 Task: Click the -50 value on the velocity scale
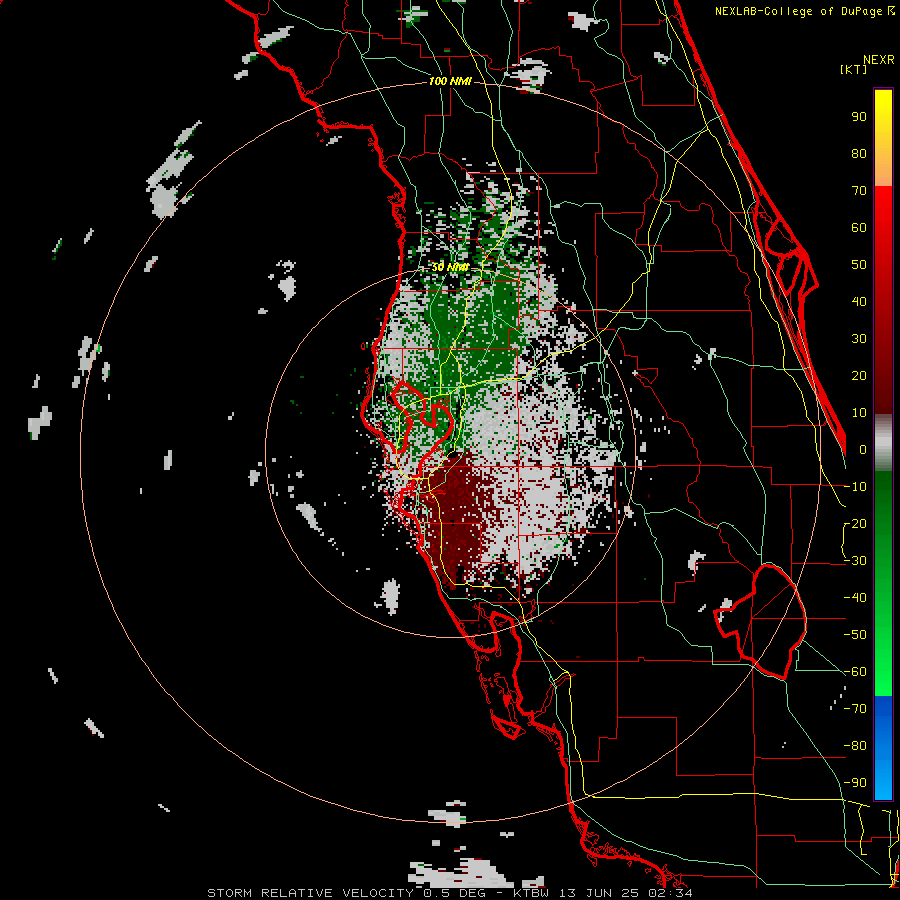point(856,635)
